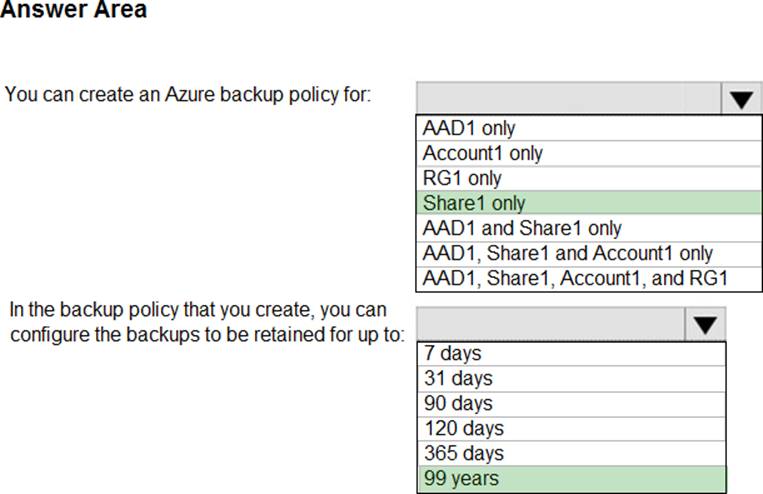Viewport: 763px width, 494px height.
Task: Select the 'AAD1 only' option
Action: pos(469,128)
